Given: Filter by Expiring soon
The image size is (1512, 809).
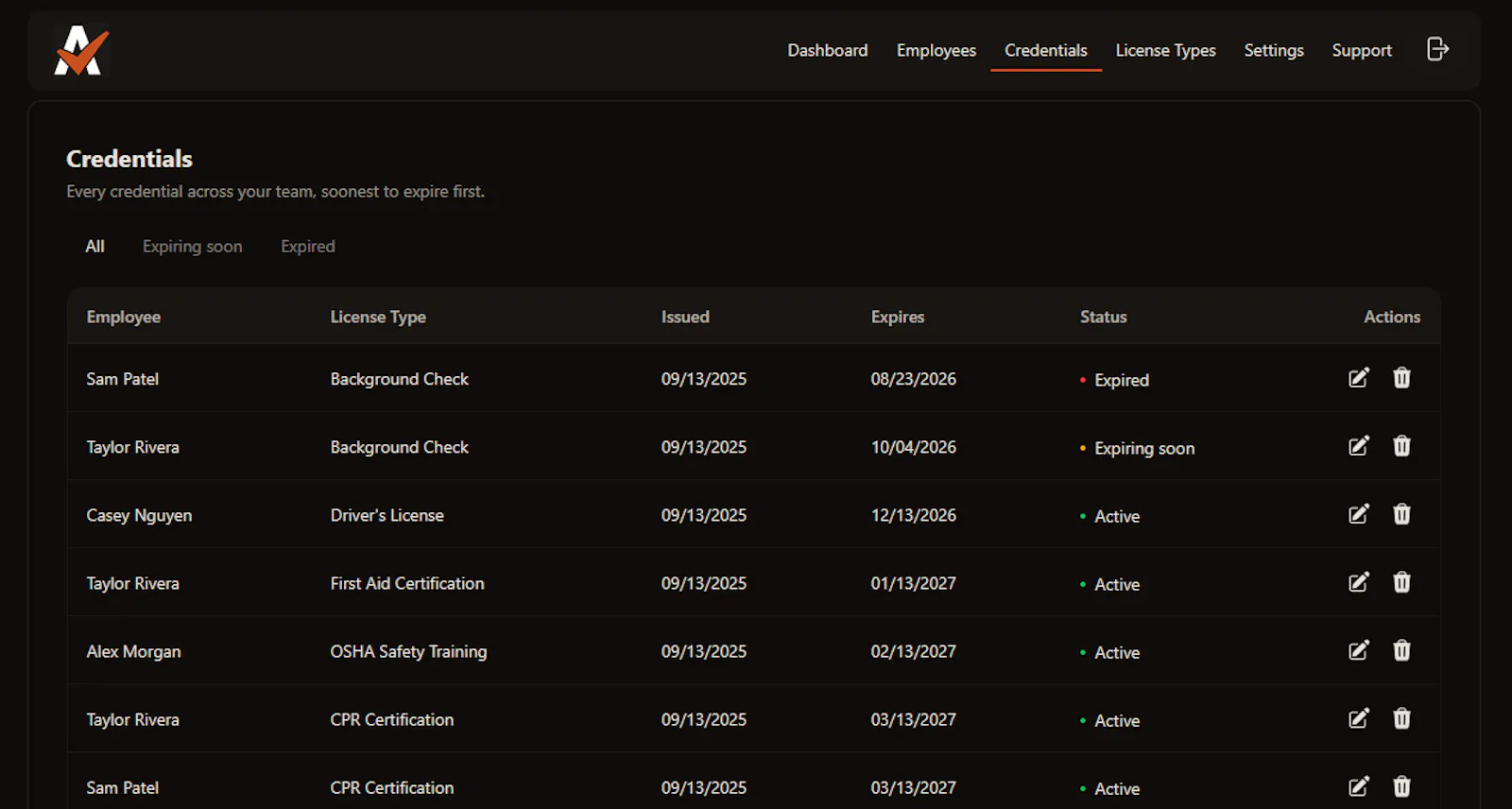Looking at the screenshot, I should pyautogui.click(x=193, y=246).
